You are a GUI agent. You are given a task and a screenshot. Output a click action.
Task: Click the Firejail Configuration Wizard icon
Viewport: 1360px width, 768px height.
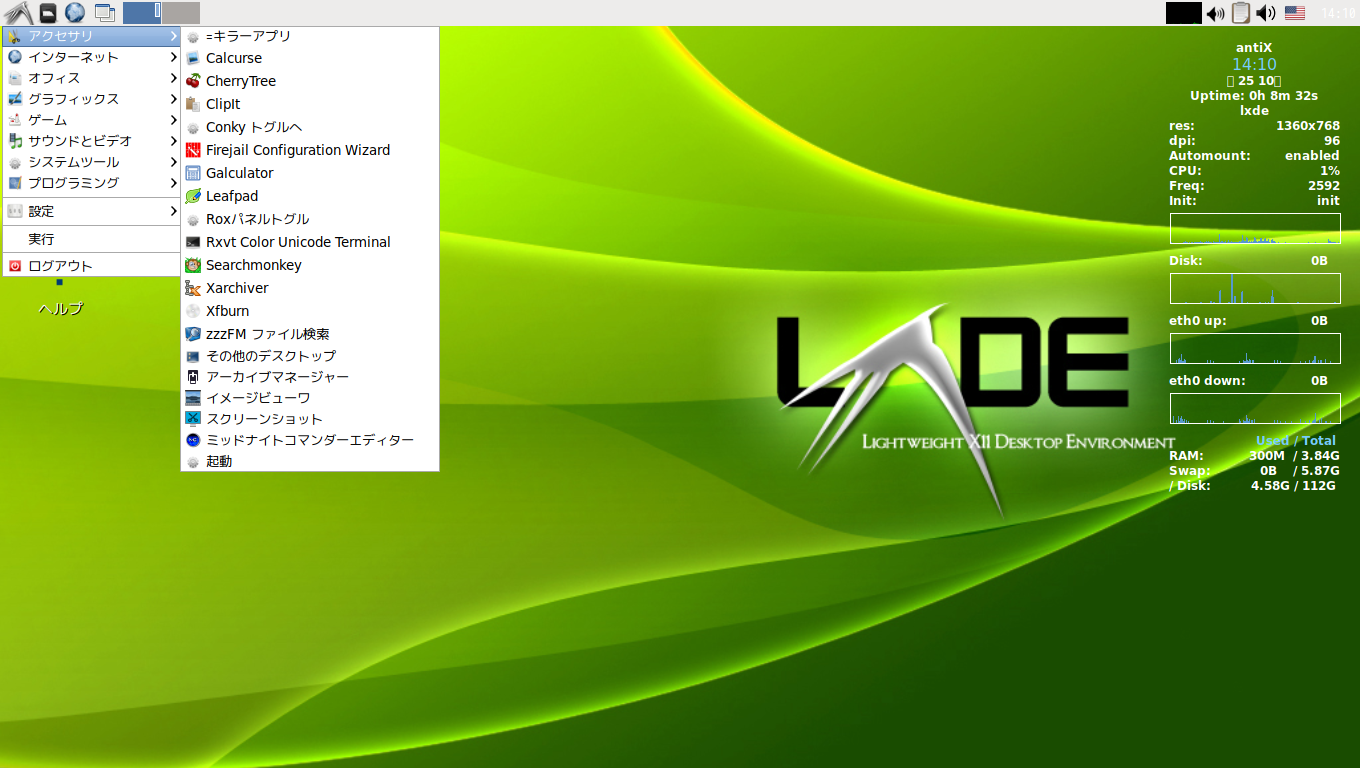point(193,150)
